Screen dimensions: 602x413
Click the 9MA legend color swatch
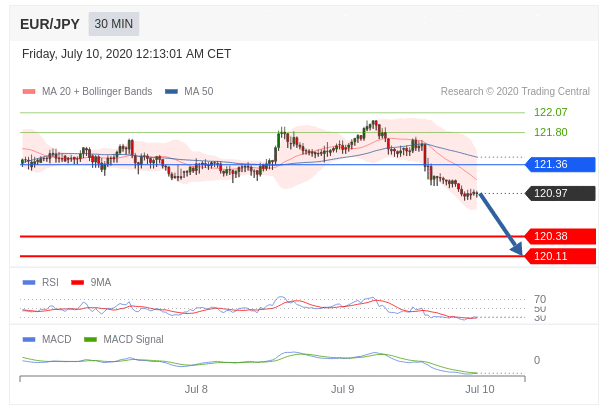[x=78, y=282]
